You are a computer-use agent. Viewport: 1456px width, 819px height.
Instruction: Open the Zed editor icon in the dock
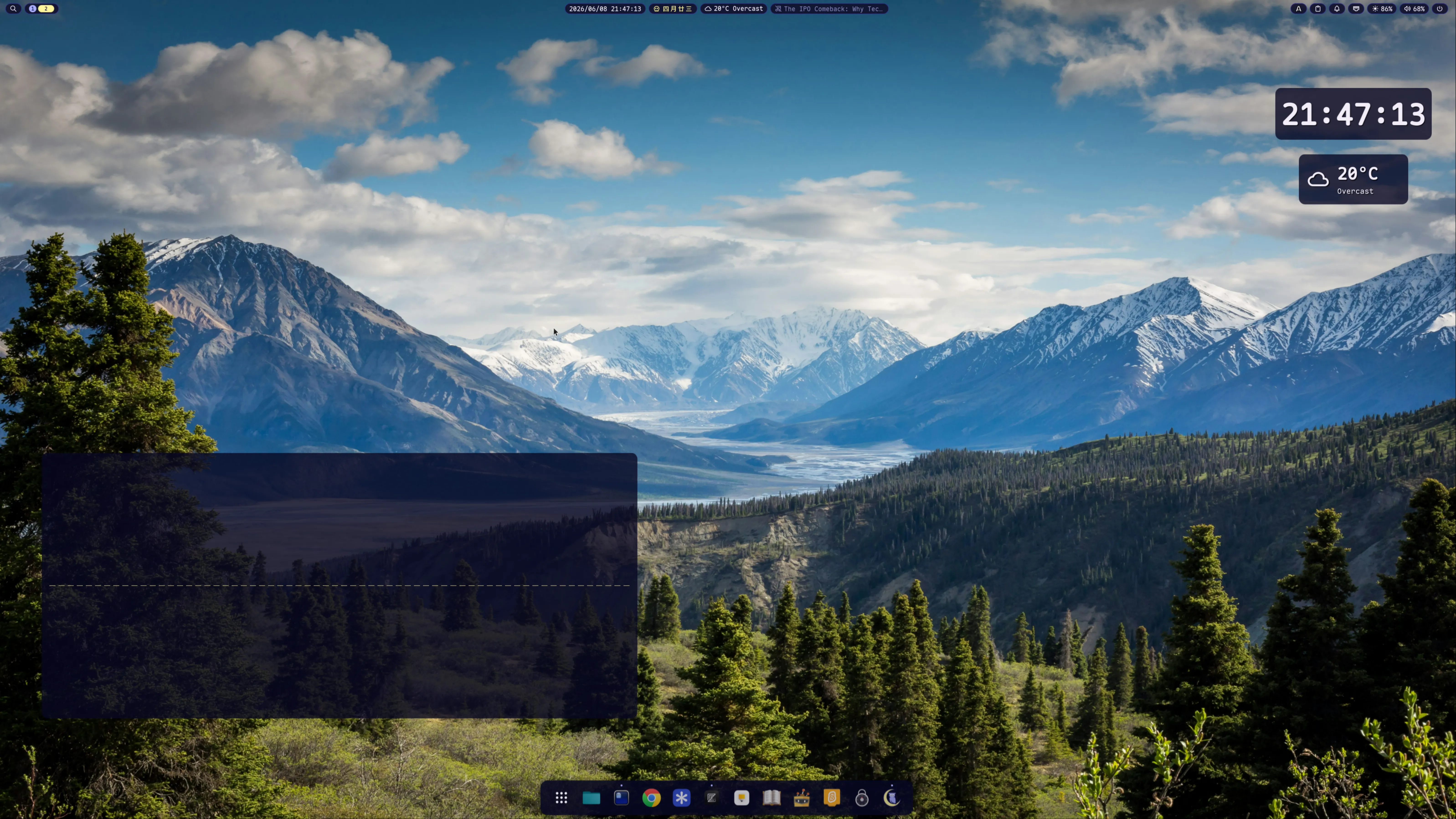click(712, 798)
